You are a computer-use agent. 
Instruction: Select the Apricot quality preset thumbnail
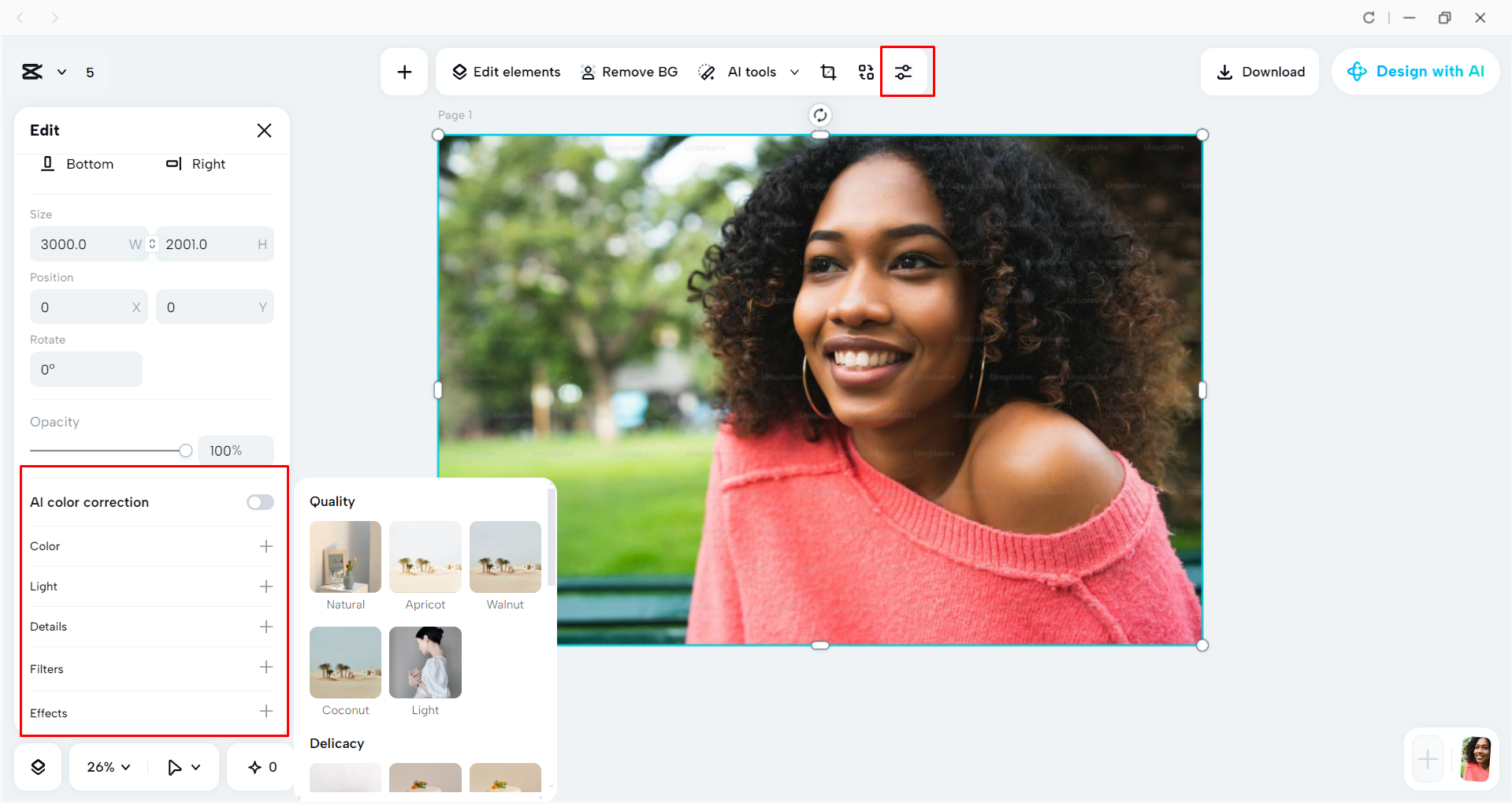pyautogui.click(x=425, y=557)
